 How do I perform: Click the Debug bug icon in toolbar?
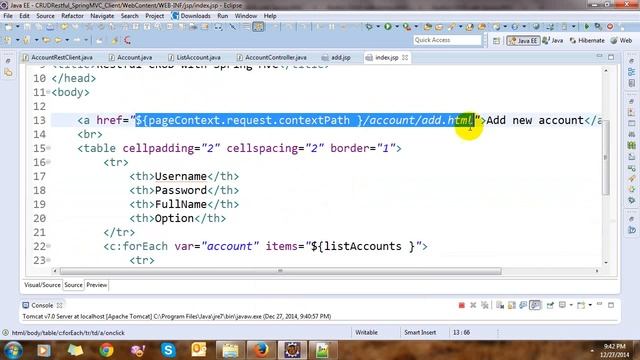[369, 27]
